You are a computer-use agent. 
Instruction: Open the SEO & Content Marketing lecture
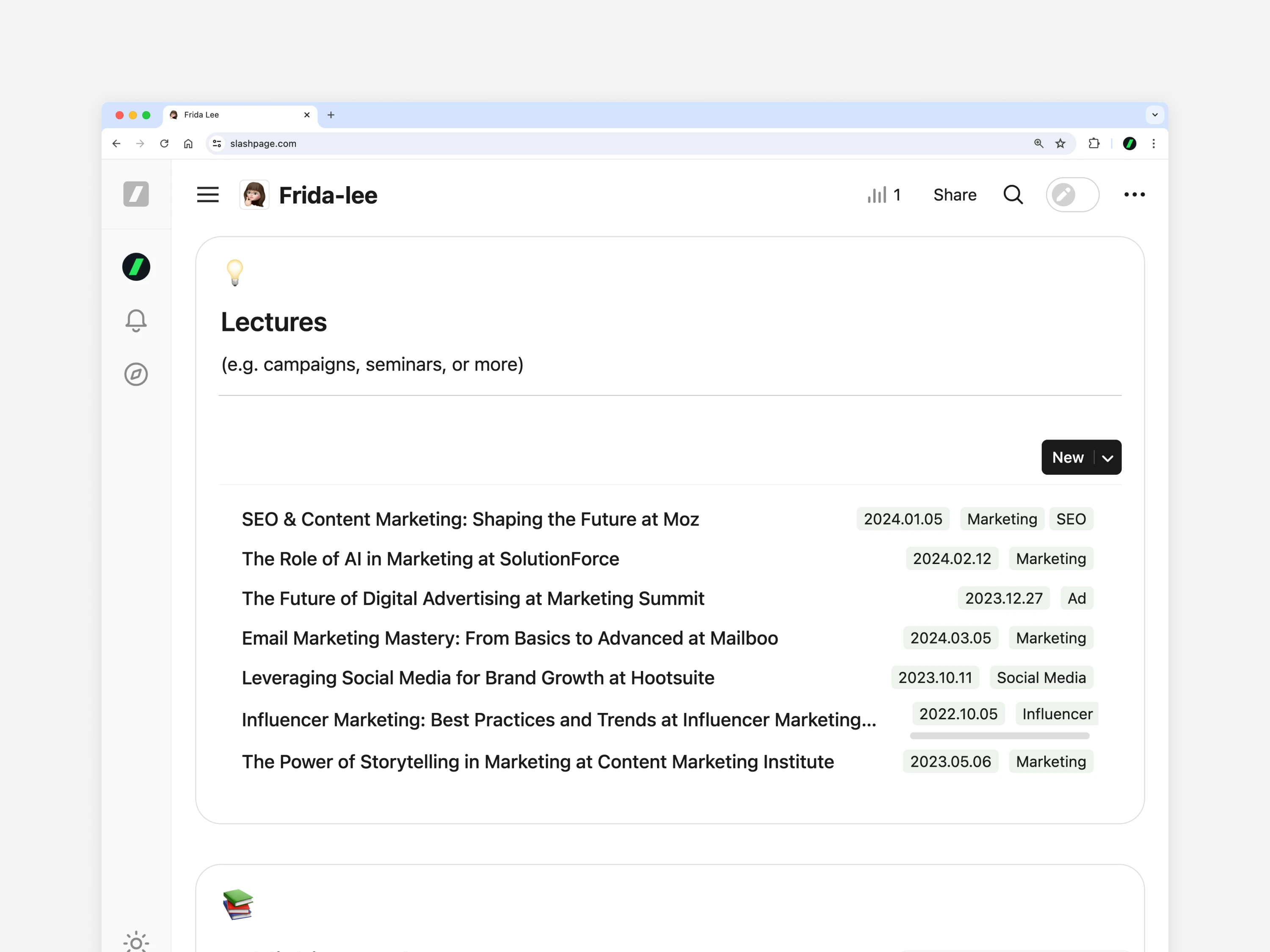click(x=470, y=519)
